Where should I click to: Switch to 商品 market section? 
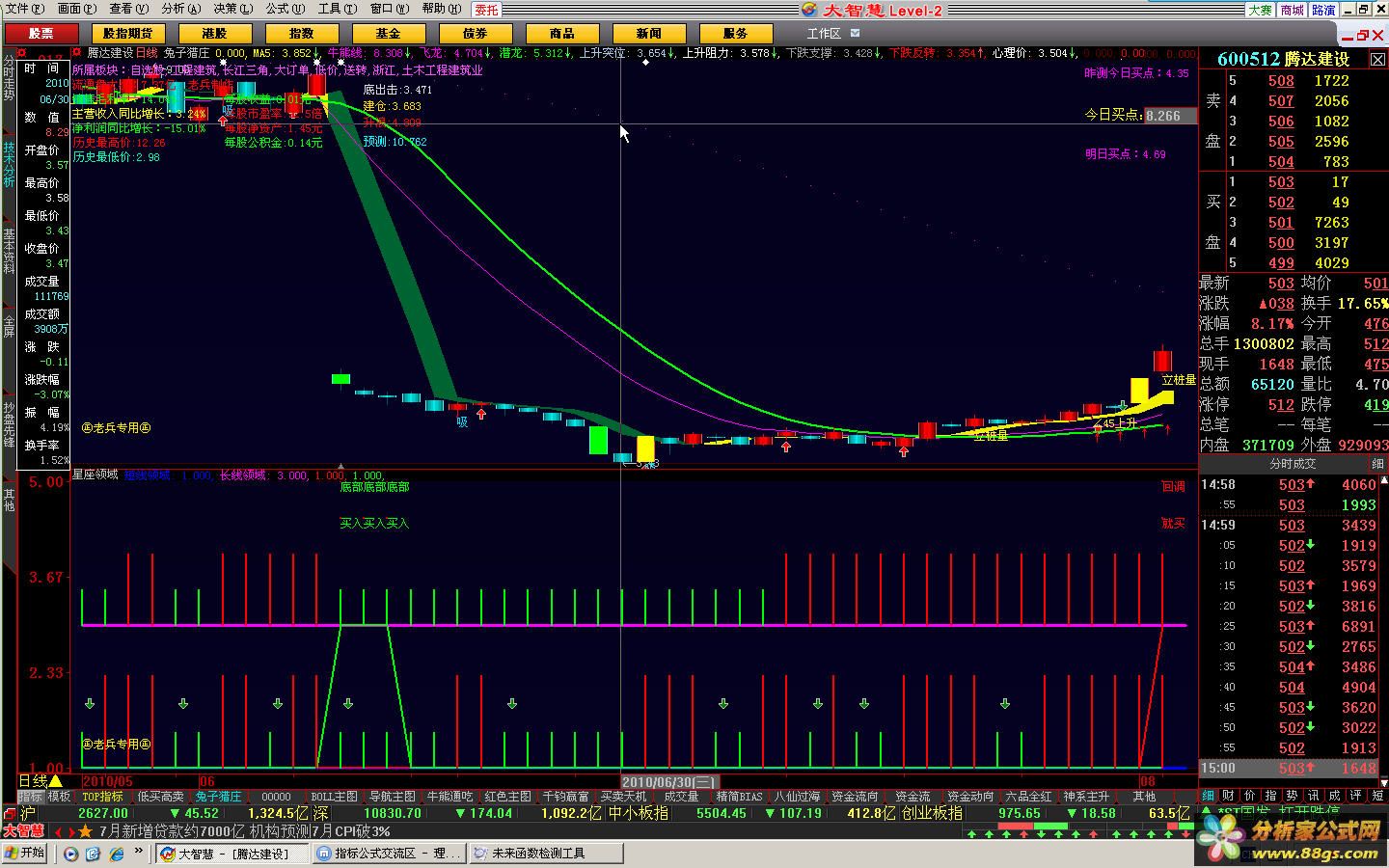tap(562, 33)
